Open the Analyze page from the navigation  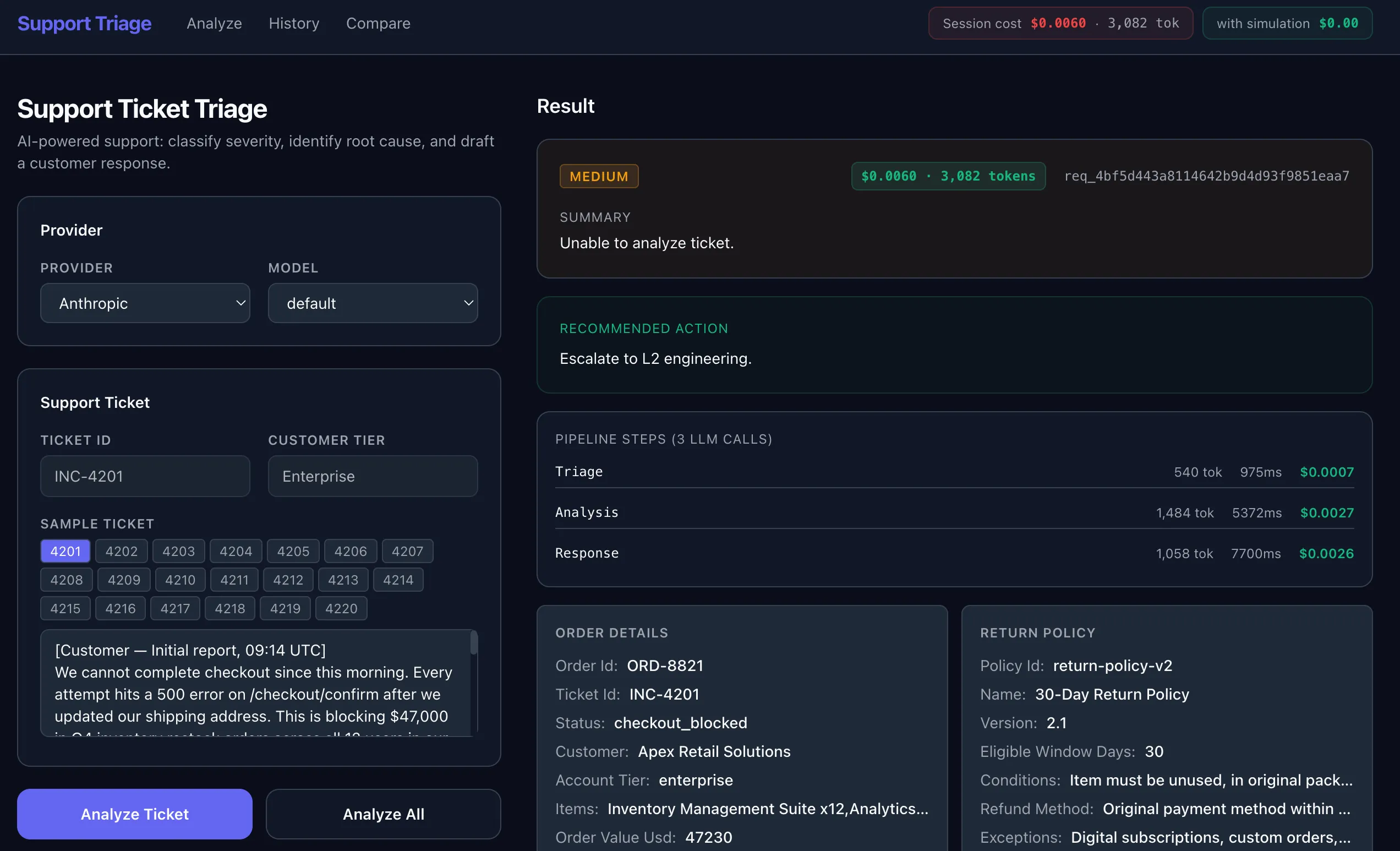214,23
